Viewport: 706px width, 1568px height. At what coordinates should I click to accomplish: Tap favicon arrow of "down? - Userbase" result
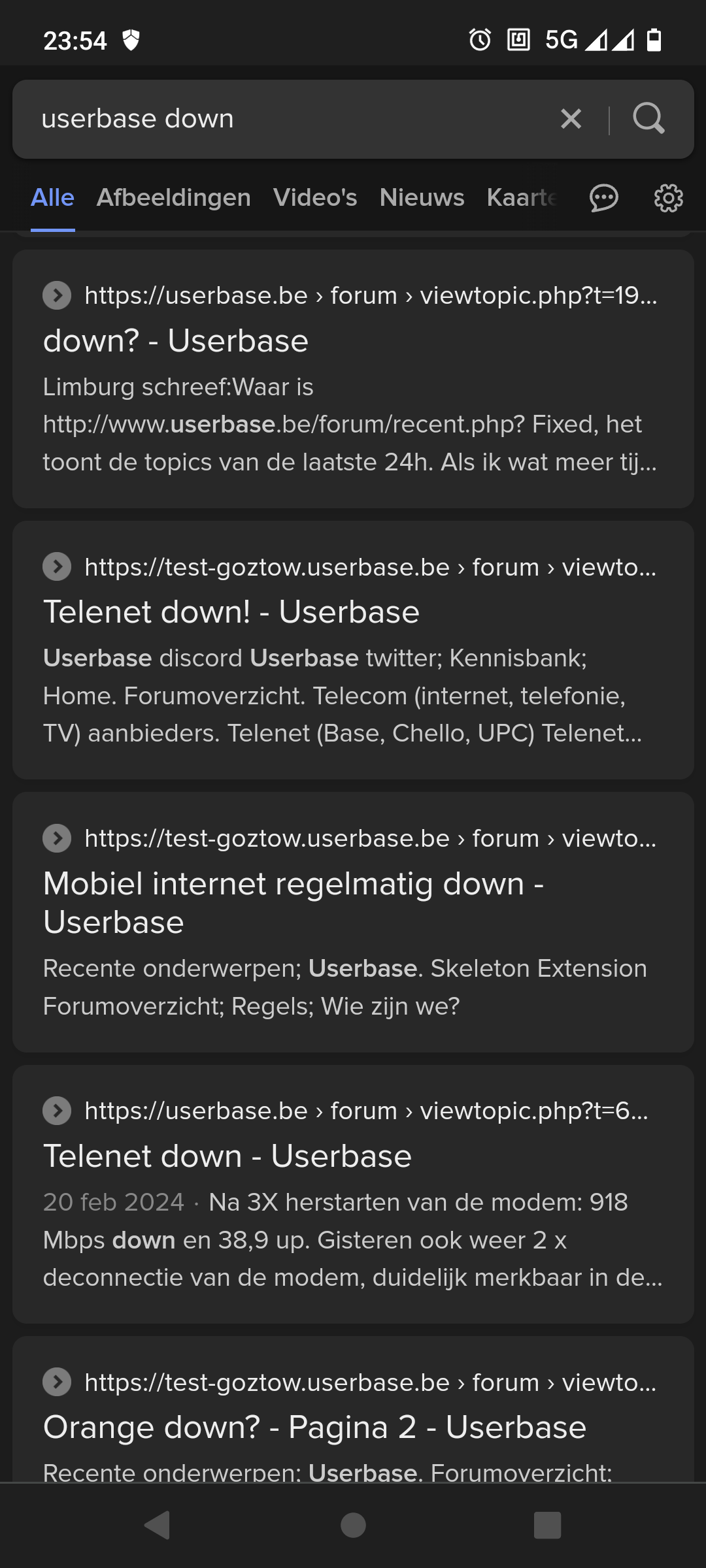57,295
